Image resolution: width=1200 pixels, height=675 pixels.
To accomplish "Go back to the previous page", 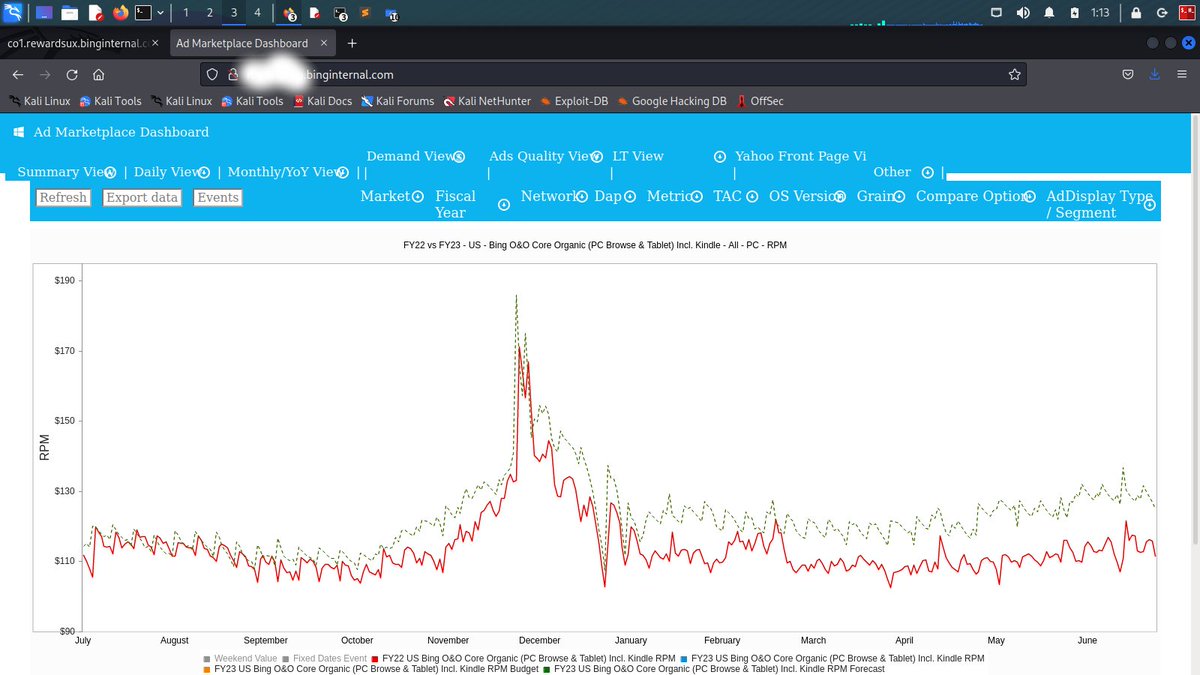I will click(x=18, y=75).
